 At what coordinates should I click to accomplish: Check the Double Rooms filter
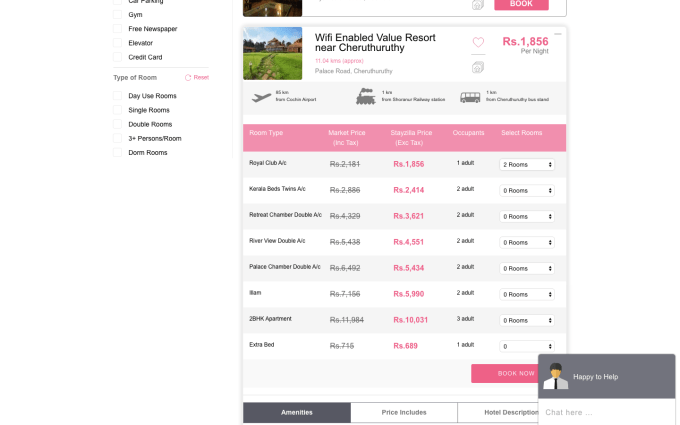tap(117, 124)
